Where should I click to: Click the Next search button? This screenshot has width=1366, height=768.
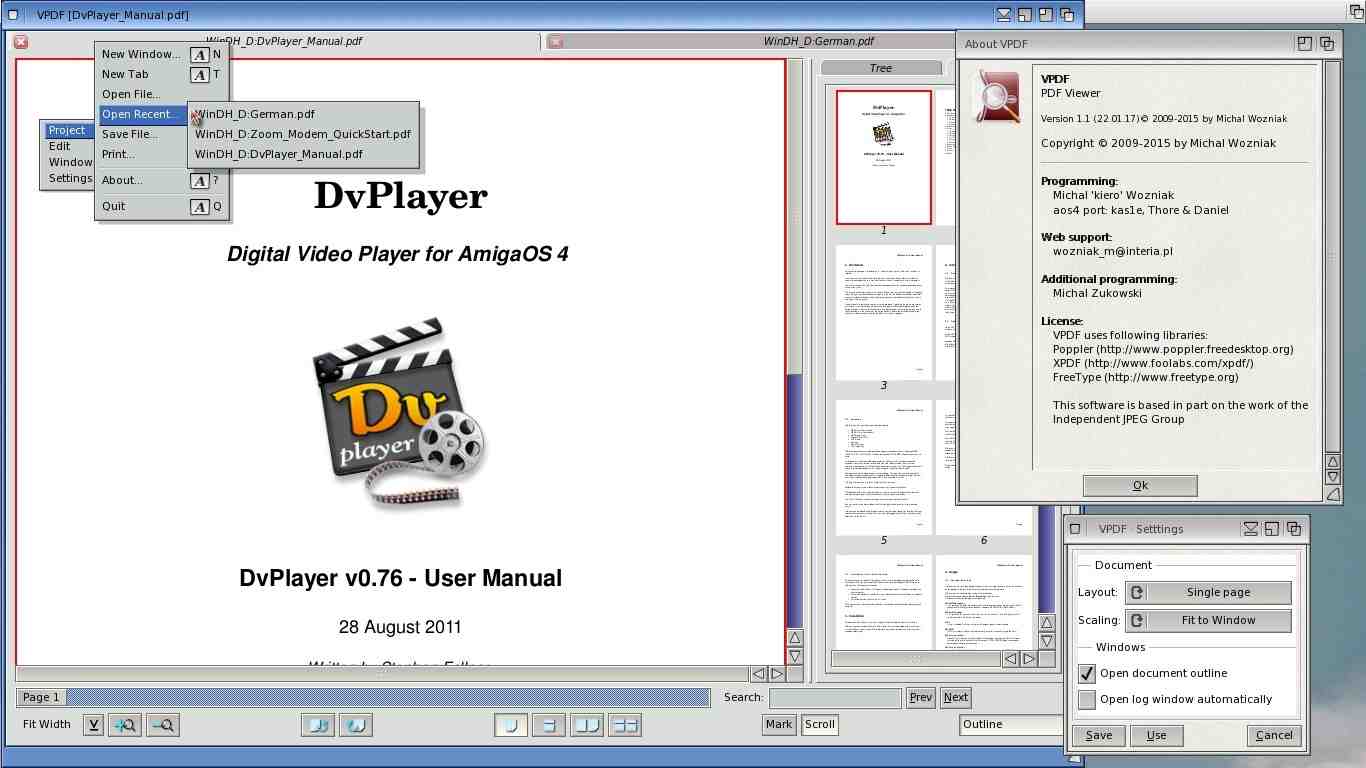pos(956,698)
